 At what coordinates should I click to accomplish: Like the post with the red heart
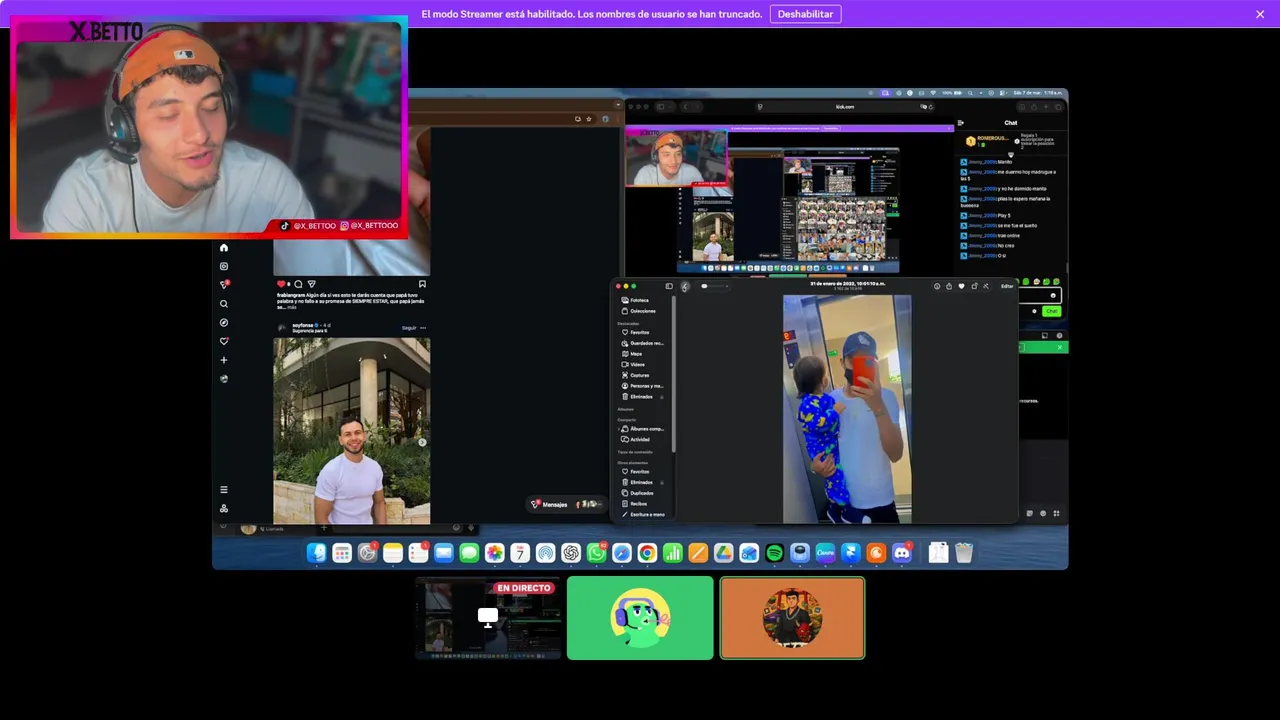click(x=282, y=284)
